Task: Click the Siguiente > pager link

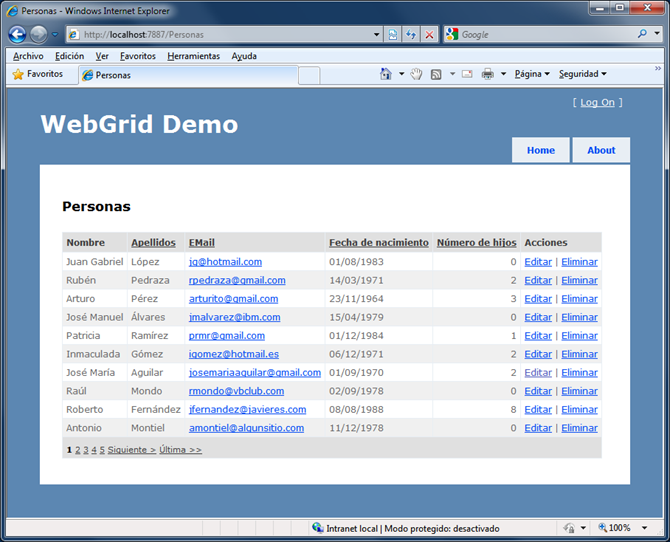Action: pyautogui.click(x=132, y=450)
